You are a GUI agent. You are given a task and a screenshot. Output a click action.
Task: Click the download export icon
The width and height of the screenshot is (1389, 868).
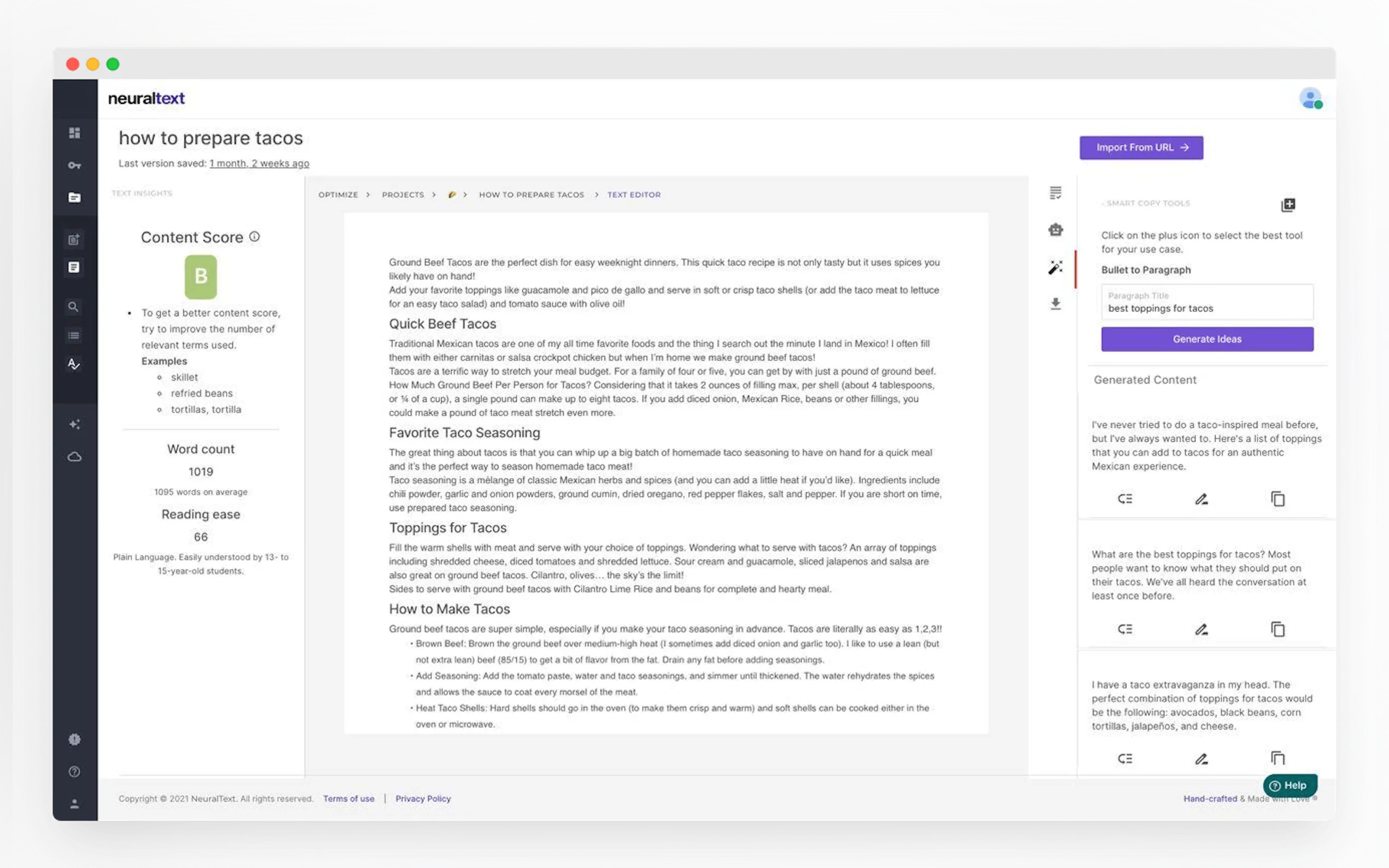click(1055, 304)
